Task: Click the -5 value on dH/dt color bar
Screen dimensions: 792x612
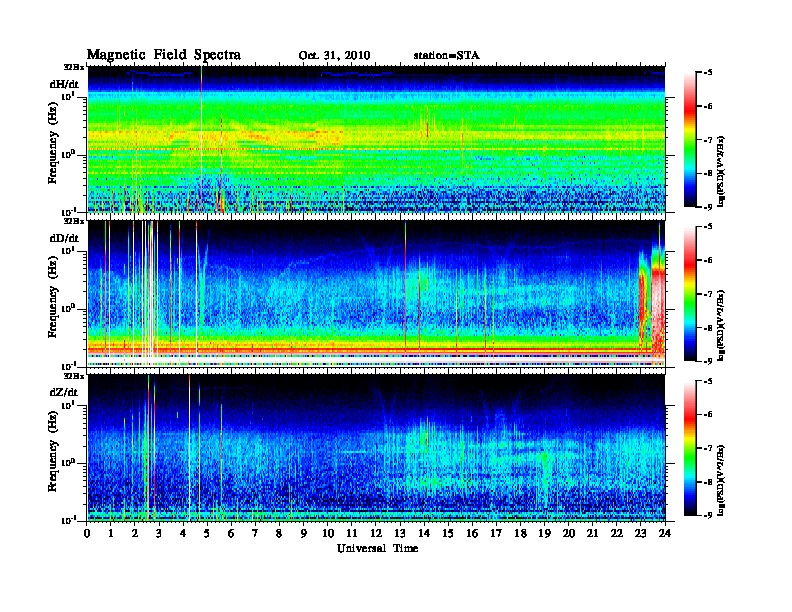Action: [708, 73]
